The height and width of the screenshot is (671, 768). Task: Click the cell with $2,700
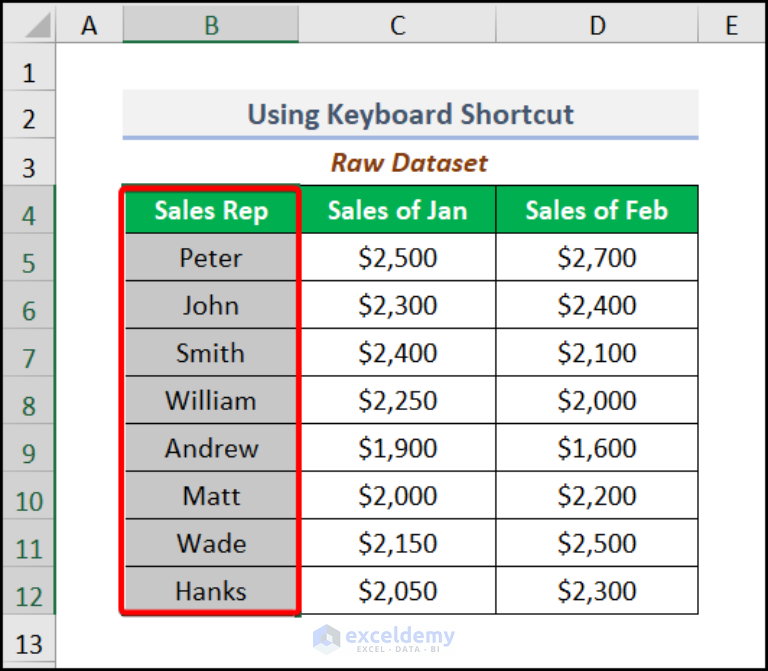pos(597,258)
